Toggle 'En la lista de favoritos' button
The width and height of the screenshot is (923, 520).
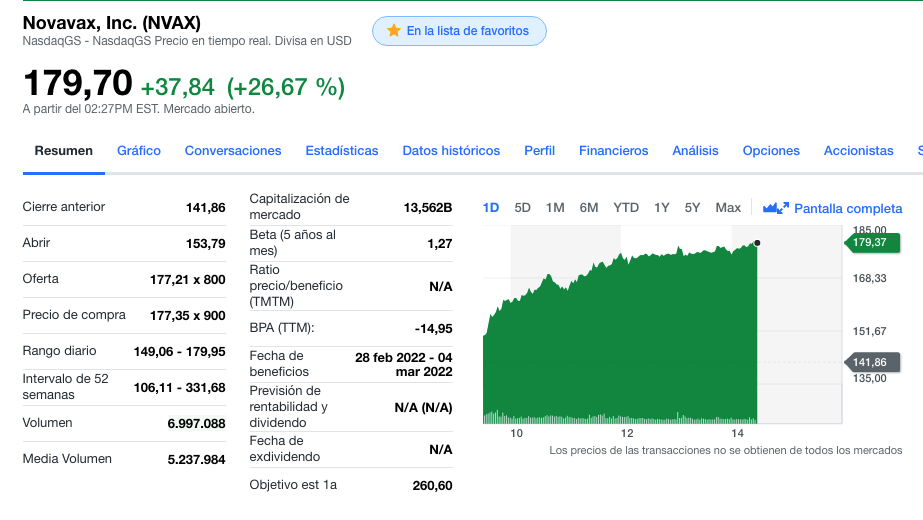tap(459, 31)
